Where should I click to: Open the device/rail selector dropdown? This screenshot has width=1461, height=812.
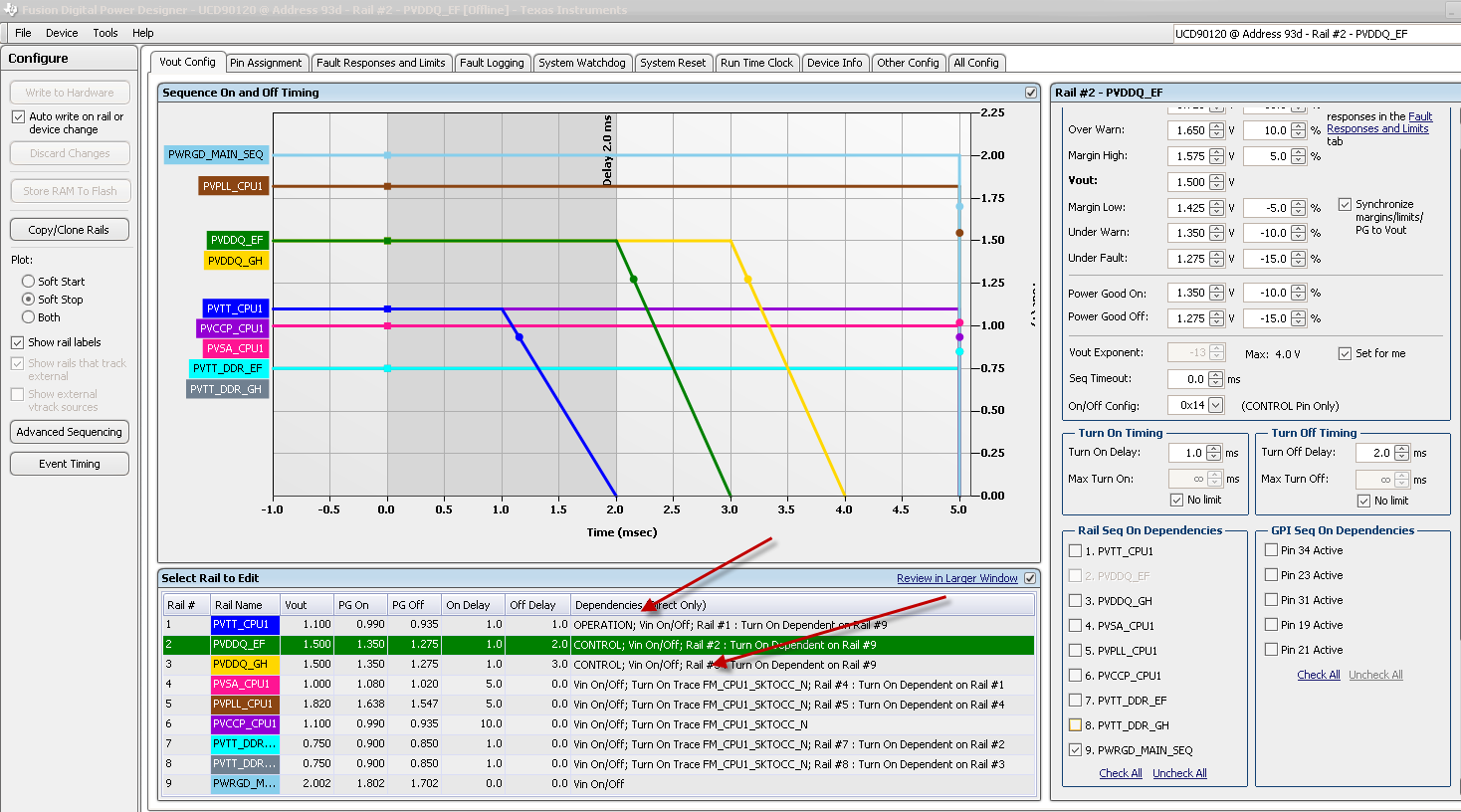click(x=1317, y=33)
